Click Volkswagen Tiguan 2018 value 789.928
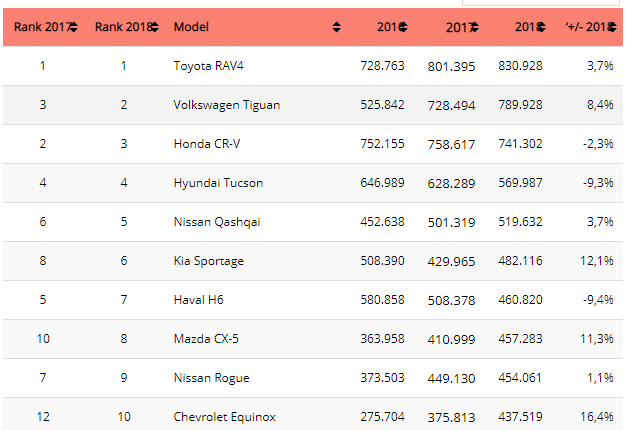The height and width of the screenshot is (430, 626). (x=520, y=105)
